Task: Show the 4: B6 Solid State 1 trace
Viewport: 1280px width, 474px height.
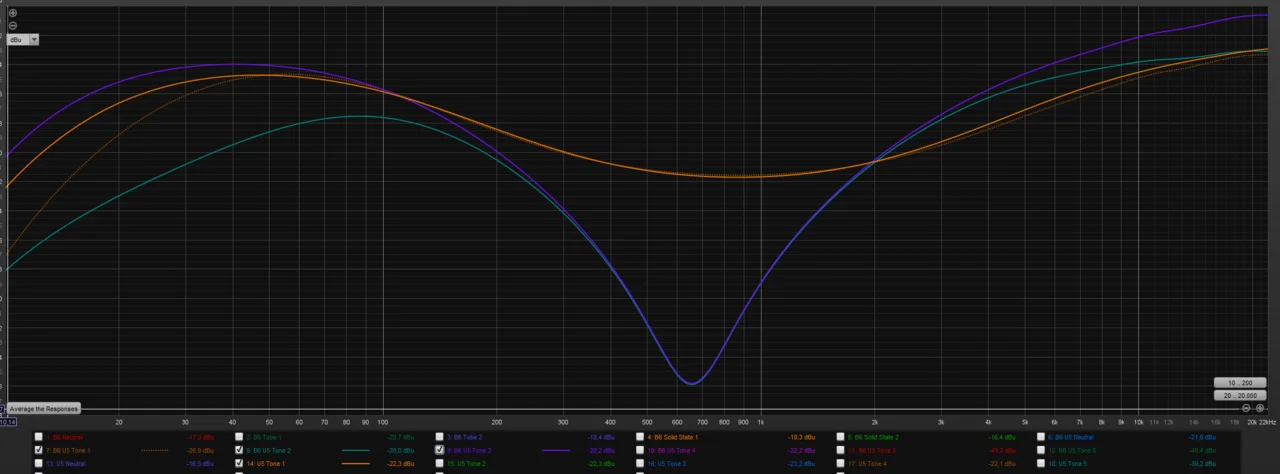Action: [x=639, y=437]
